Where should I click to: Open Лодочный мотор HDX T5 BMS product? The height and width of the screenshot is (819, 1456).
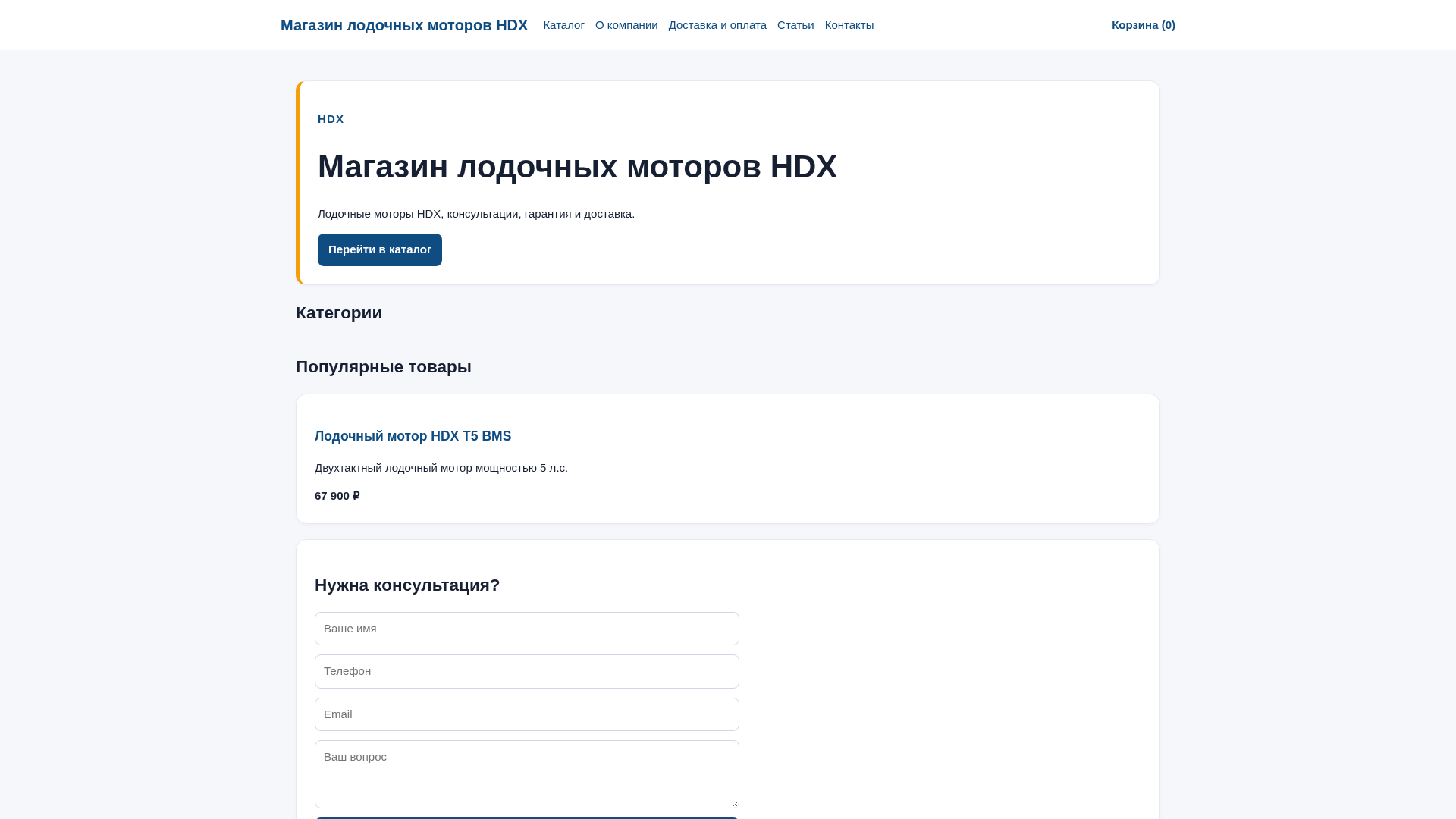point(413,436)
